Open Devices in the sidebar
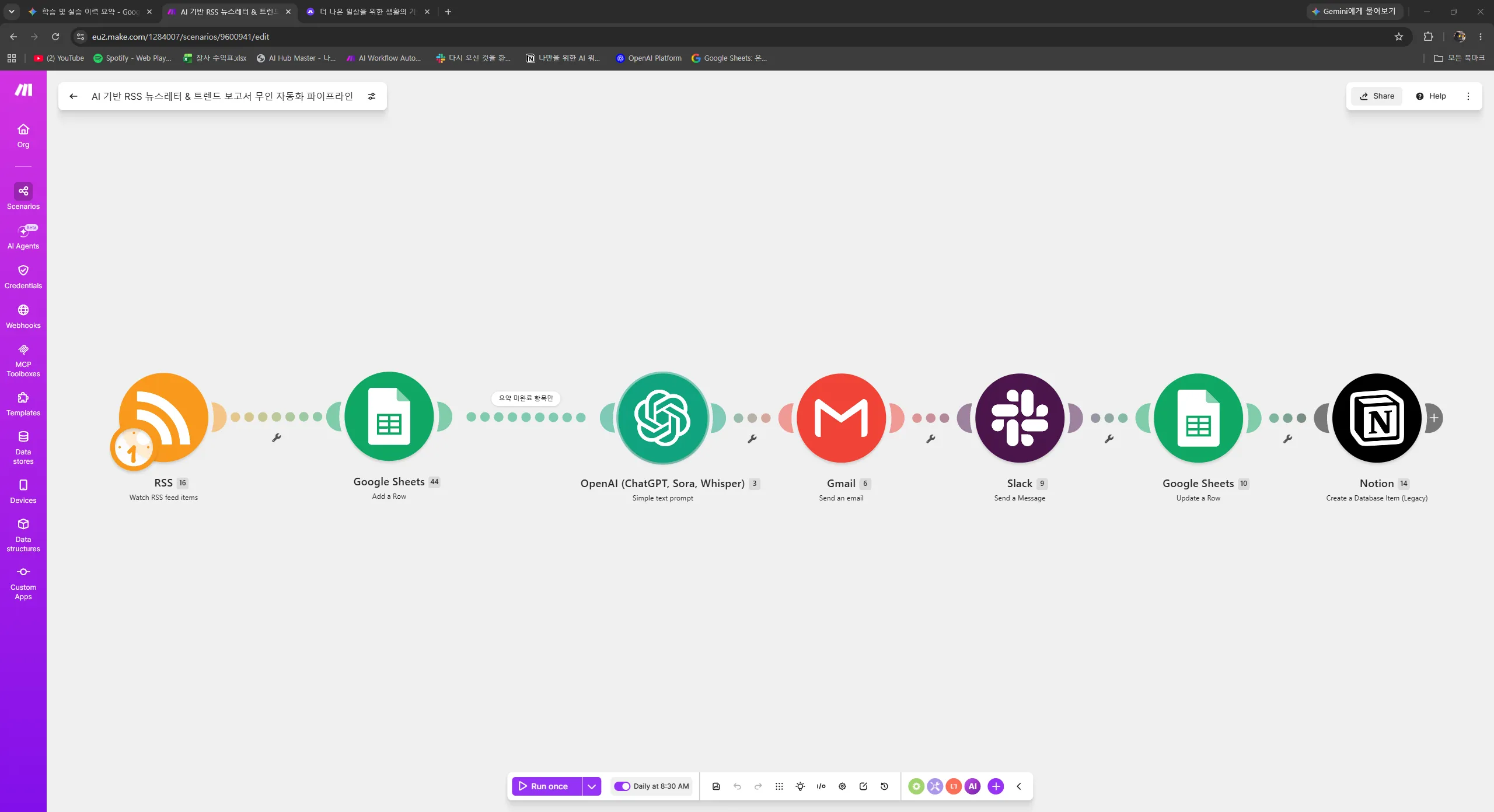 (23, 491)
